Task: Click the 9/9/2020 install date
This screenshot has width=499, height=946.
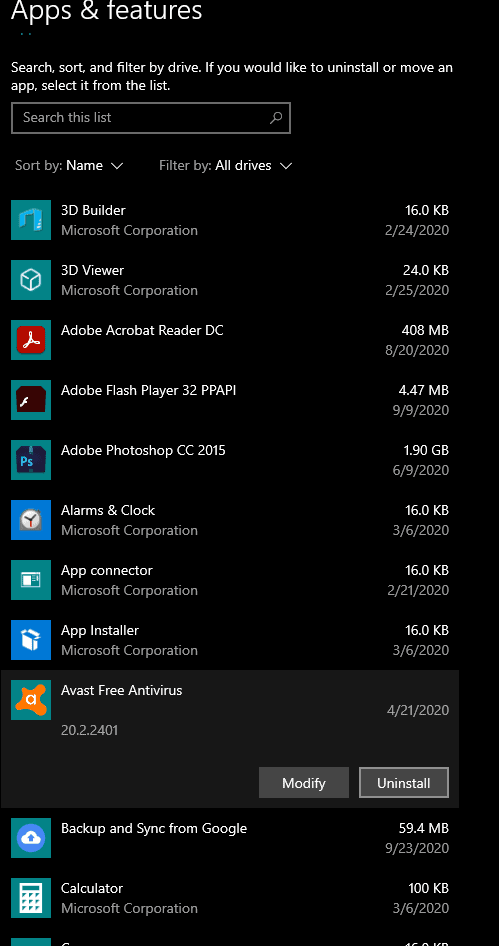Action: (421, 410)
